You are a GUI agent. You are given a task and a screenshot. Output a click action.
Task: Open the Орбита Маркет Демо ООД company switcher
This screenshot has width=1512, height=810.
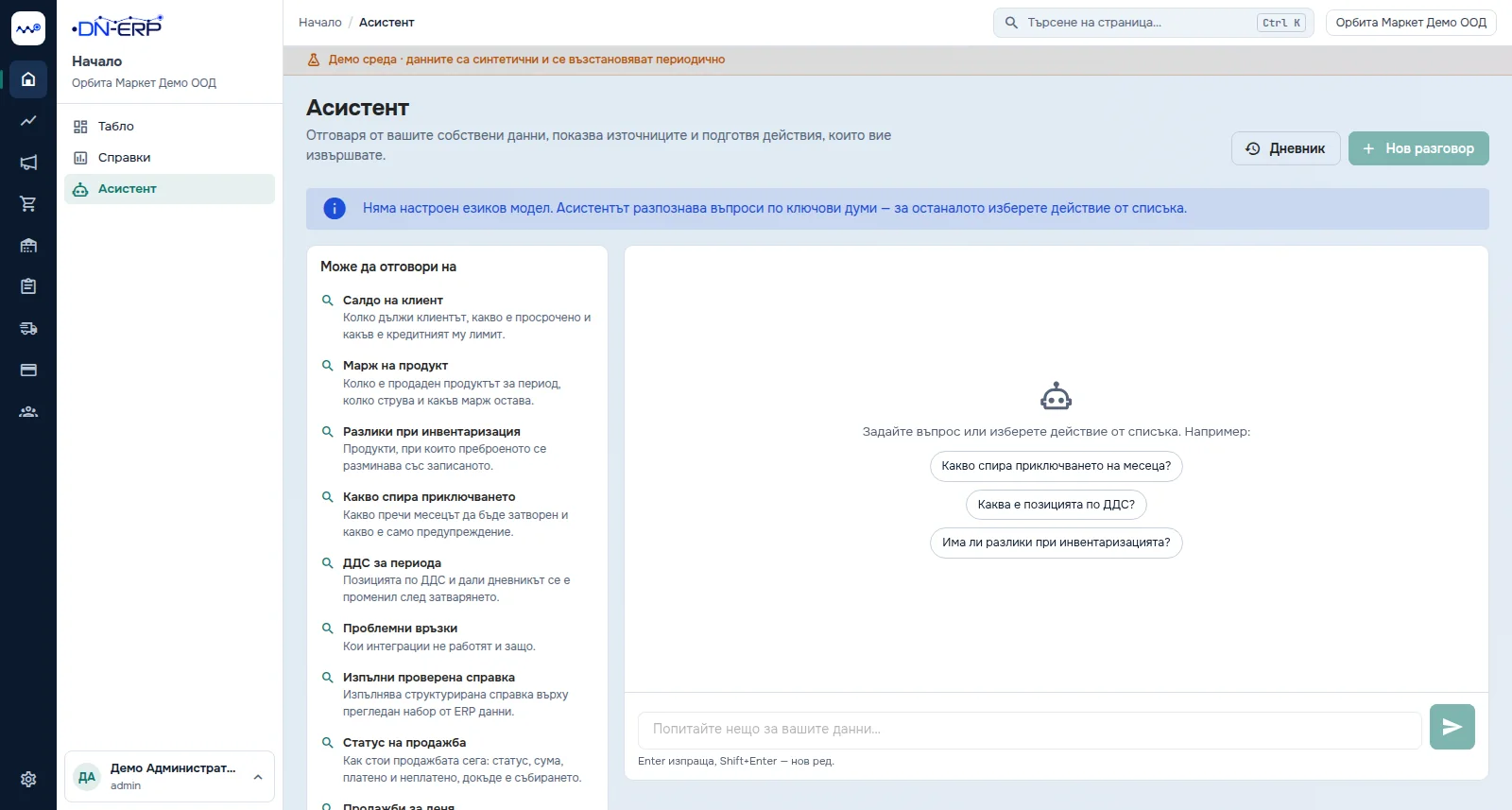(x=1411, y=23)
